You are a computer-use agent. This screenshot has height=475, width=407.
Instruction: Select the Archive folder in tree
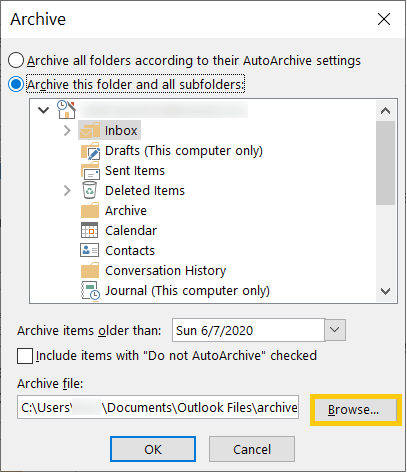point(126,211)
